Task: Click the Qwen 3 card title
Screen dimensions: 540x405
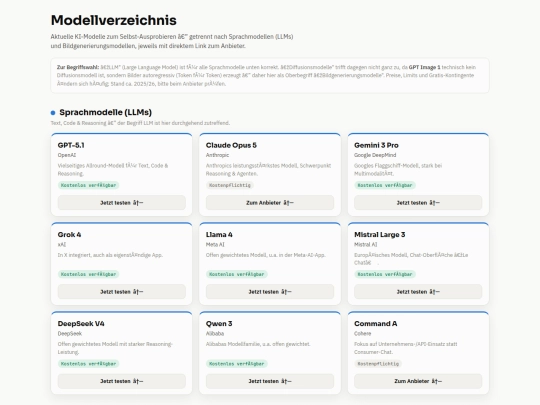Action: pos(219,323)
